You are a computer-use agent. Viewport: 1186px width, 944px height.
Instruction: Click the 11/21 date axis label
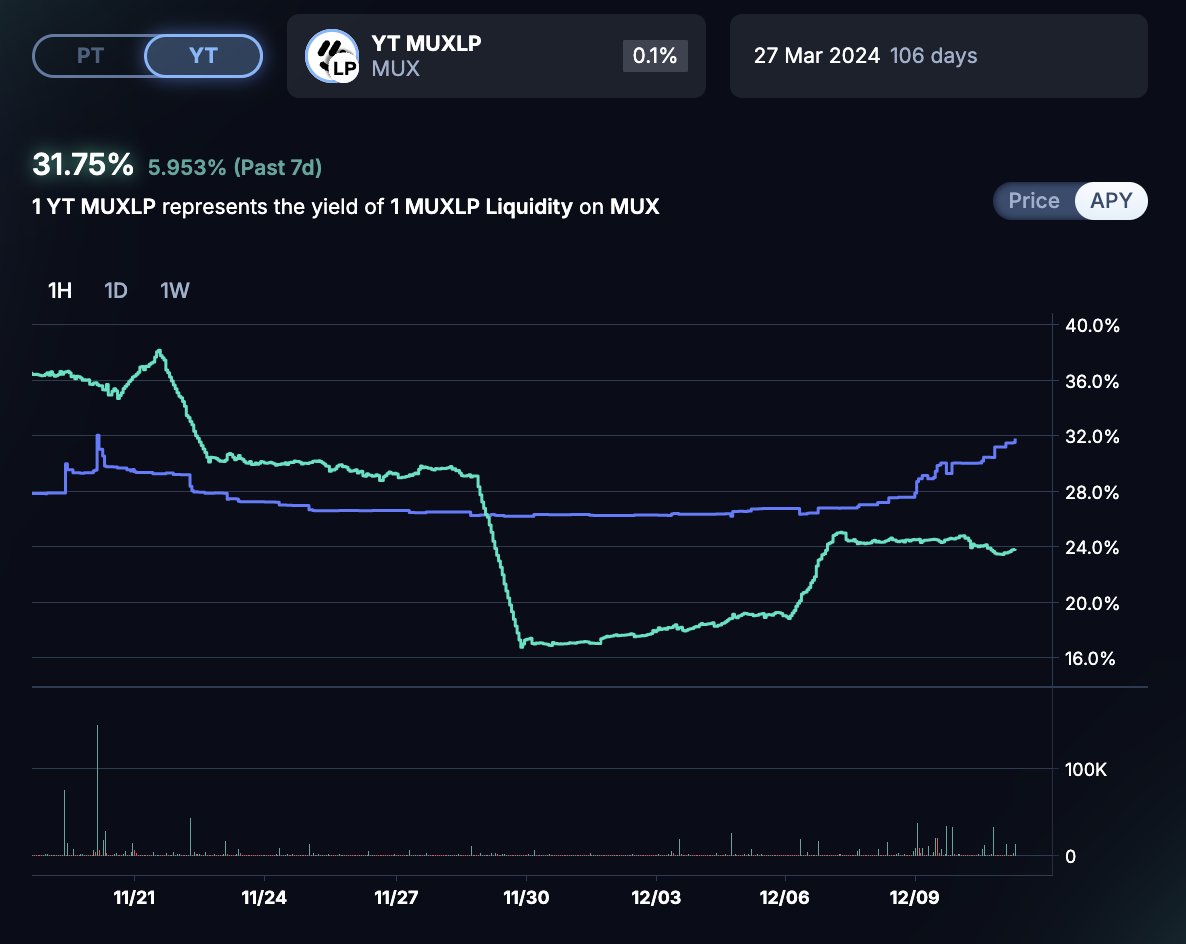pos(134,898)
